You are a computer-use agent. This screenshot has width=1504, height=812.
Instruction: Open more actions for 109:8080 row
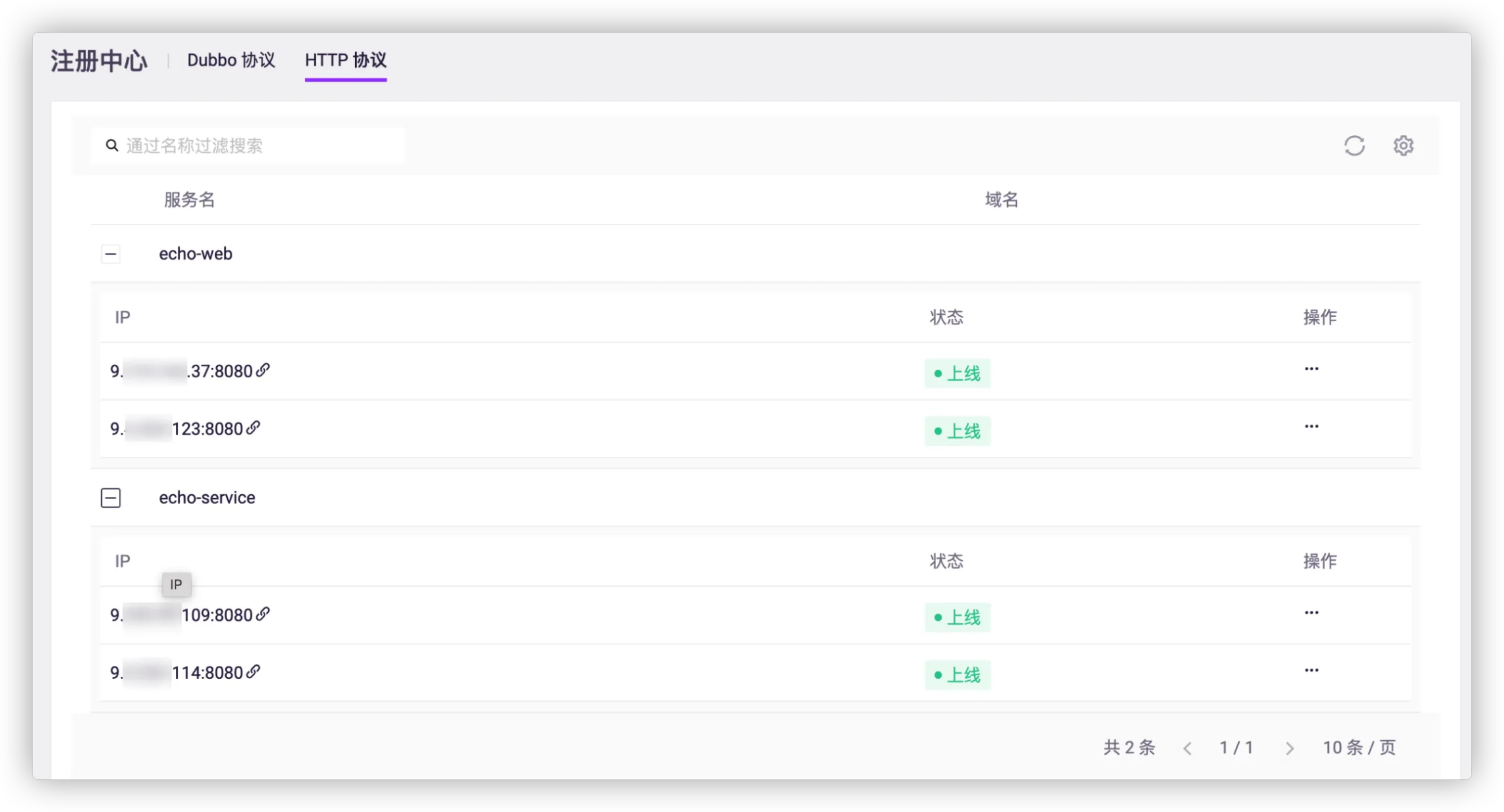(1311, 613)
